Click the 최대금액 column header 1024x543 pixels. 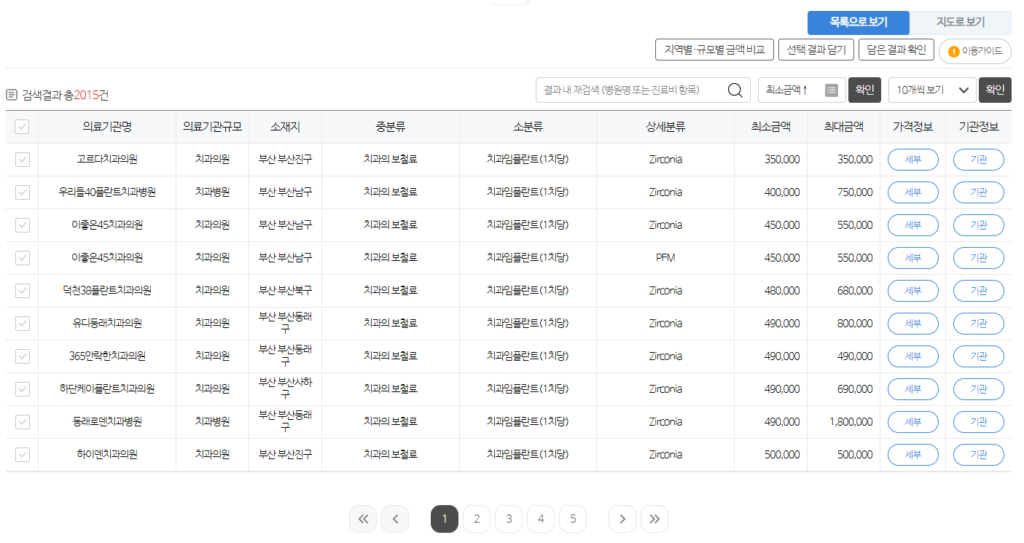coord(844,127)
